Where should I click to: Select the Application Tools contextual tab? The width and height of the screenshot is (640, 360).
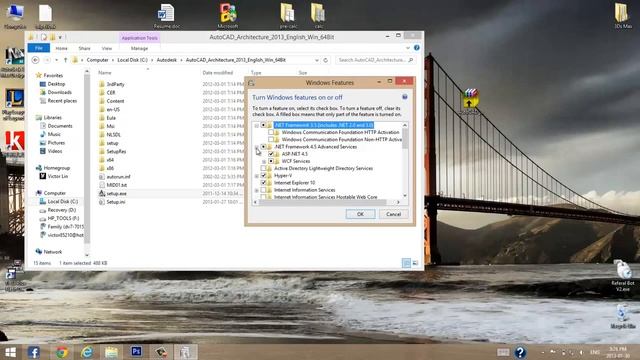point(140,38)
